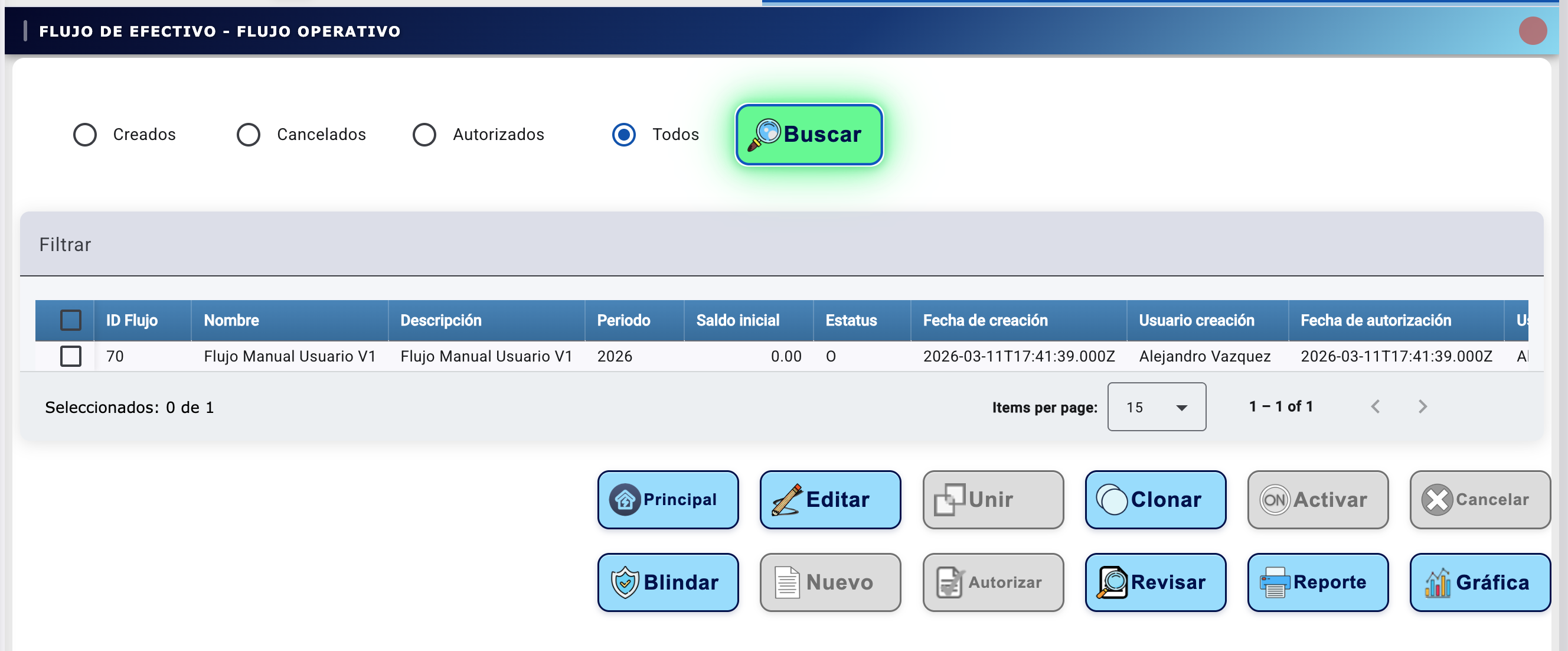Open the Gráfica chart icon
Viewport: 1568px width, 651px height.
pyautogui.click(x=1437, y=582)
